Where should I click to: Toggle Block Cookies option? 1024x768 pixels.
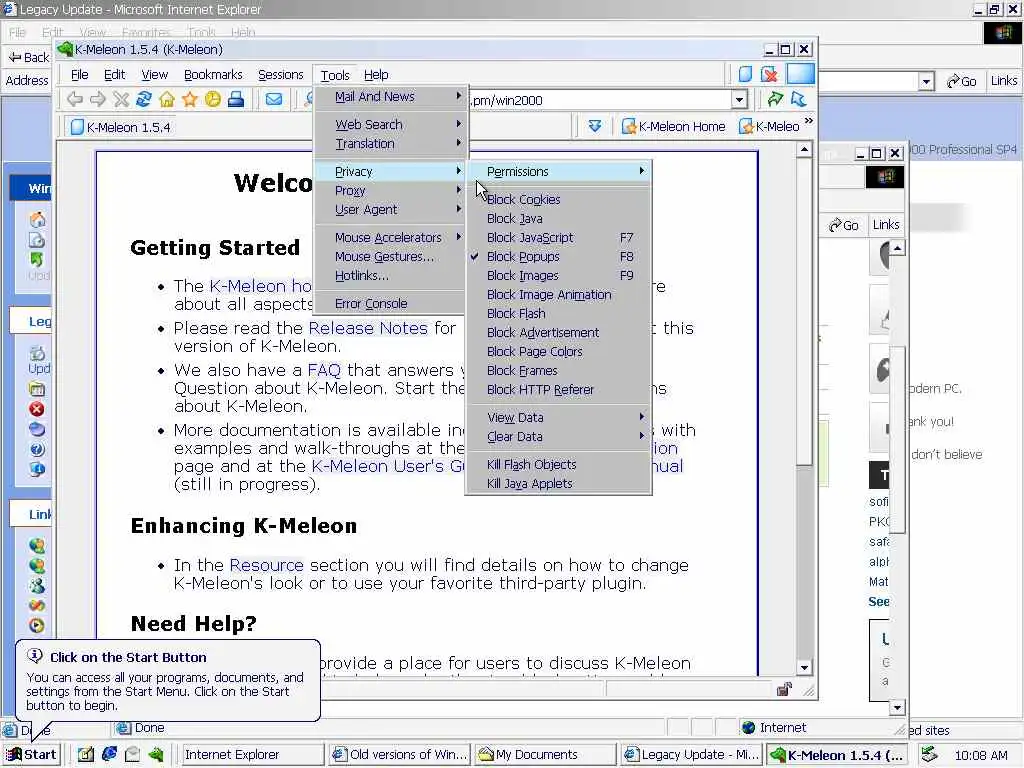(558, 199)
